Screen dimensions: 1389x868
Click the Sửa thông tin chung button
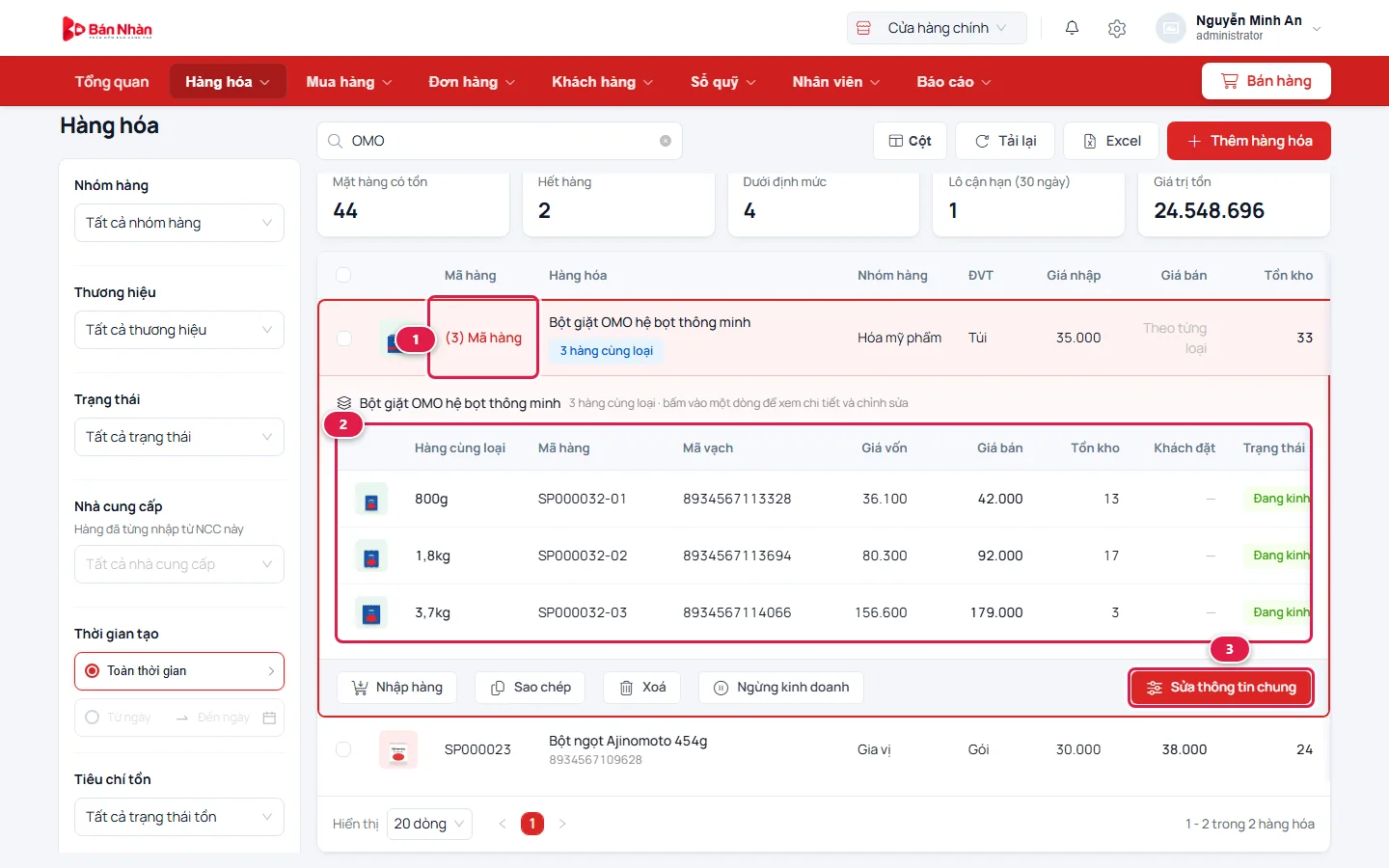pyautogui.click(x=1221, y=688)
